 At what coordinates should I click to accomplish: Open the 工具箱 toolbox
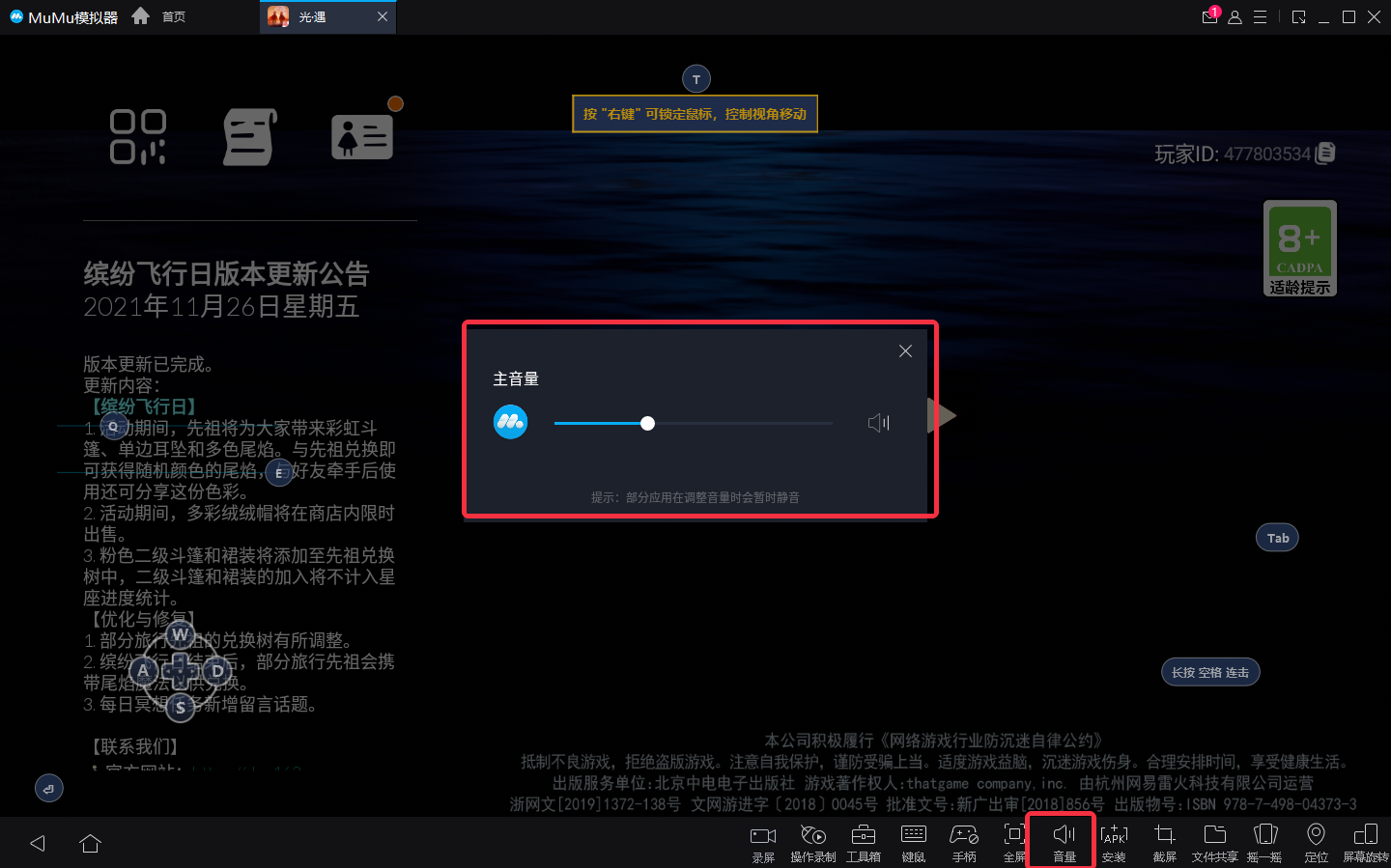(x=864, y=842)
